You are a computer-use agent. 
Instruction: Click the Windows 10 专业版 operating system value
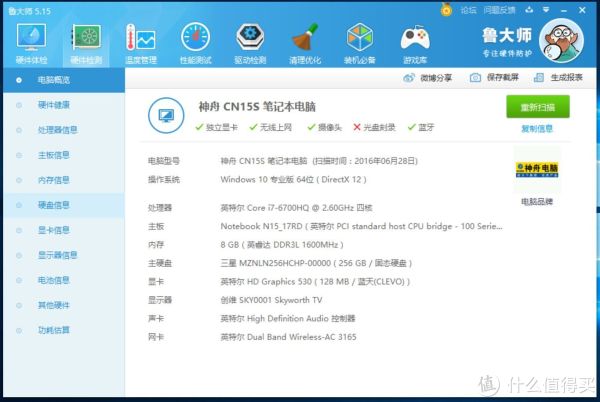(x=293, y=179)
